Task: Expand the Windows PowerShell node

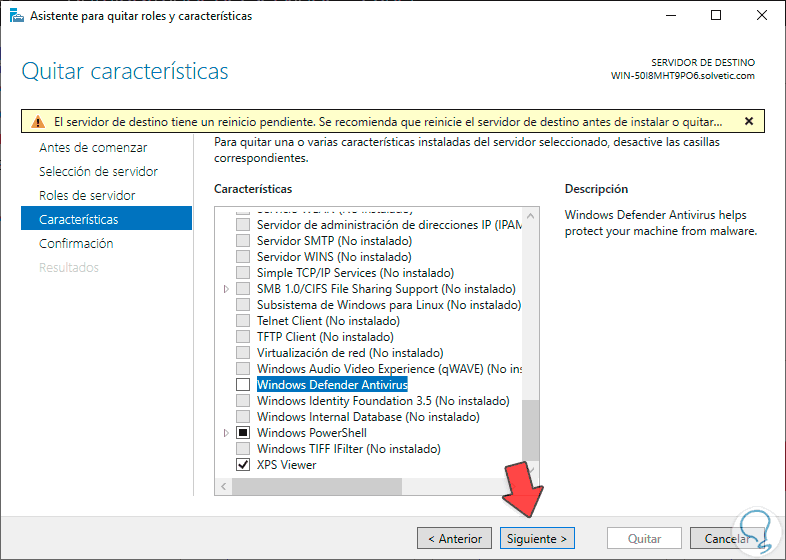Action: (x=226, y=433)
